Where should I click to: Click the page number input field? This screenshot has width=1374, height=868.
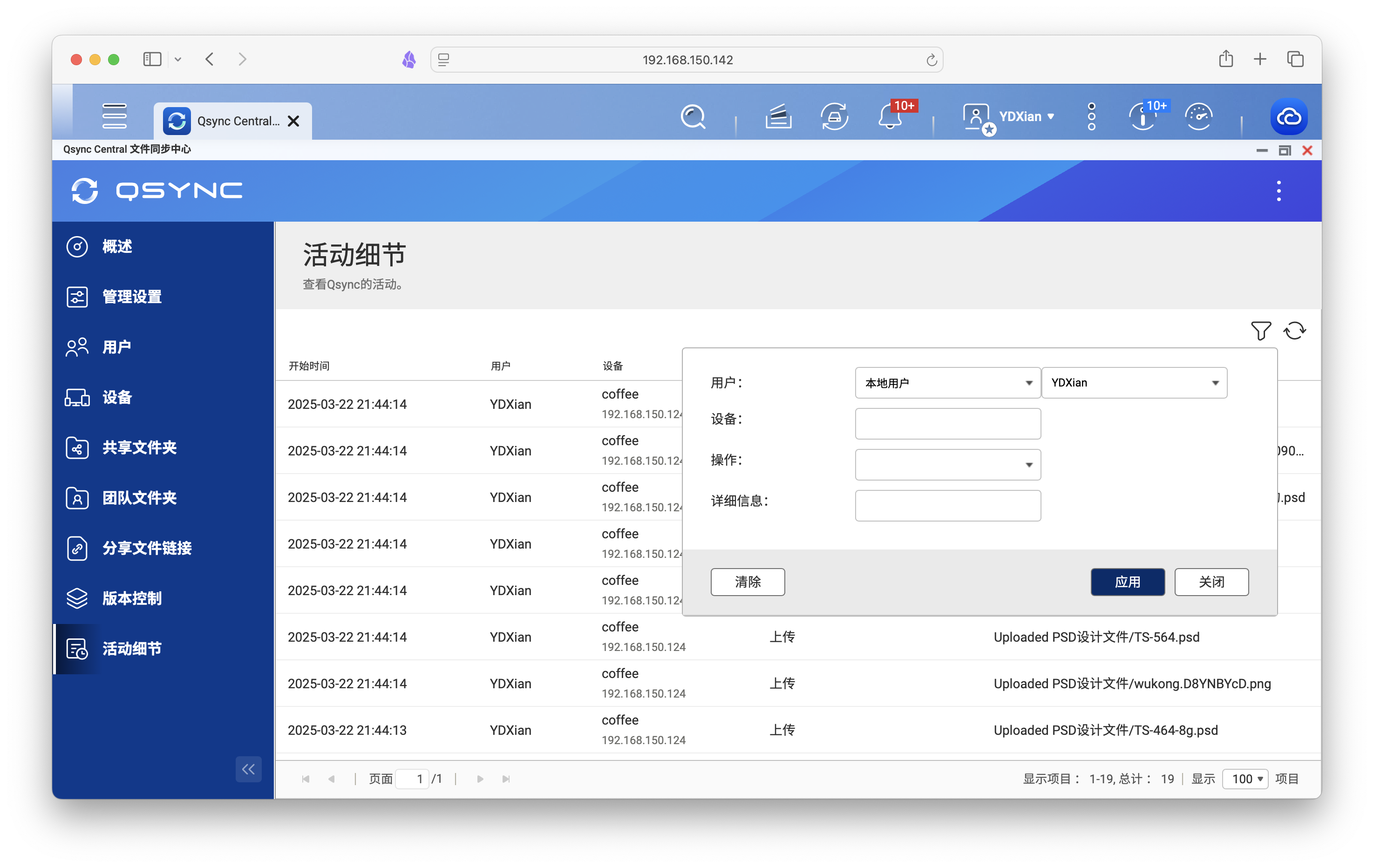(x=413, y=779)
